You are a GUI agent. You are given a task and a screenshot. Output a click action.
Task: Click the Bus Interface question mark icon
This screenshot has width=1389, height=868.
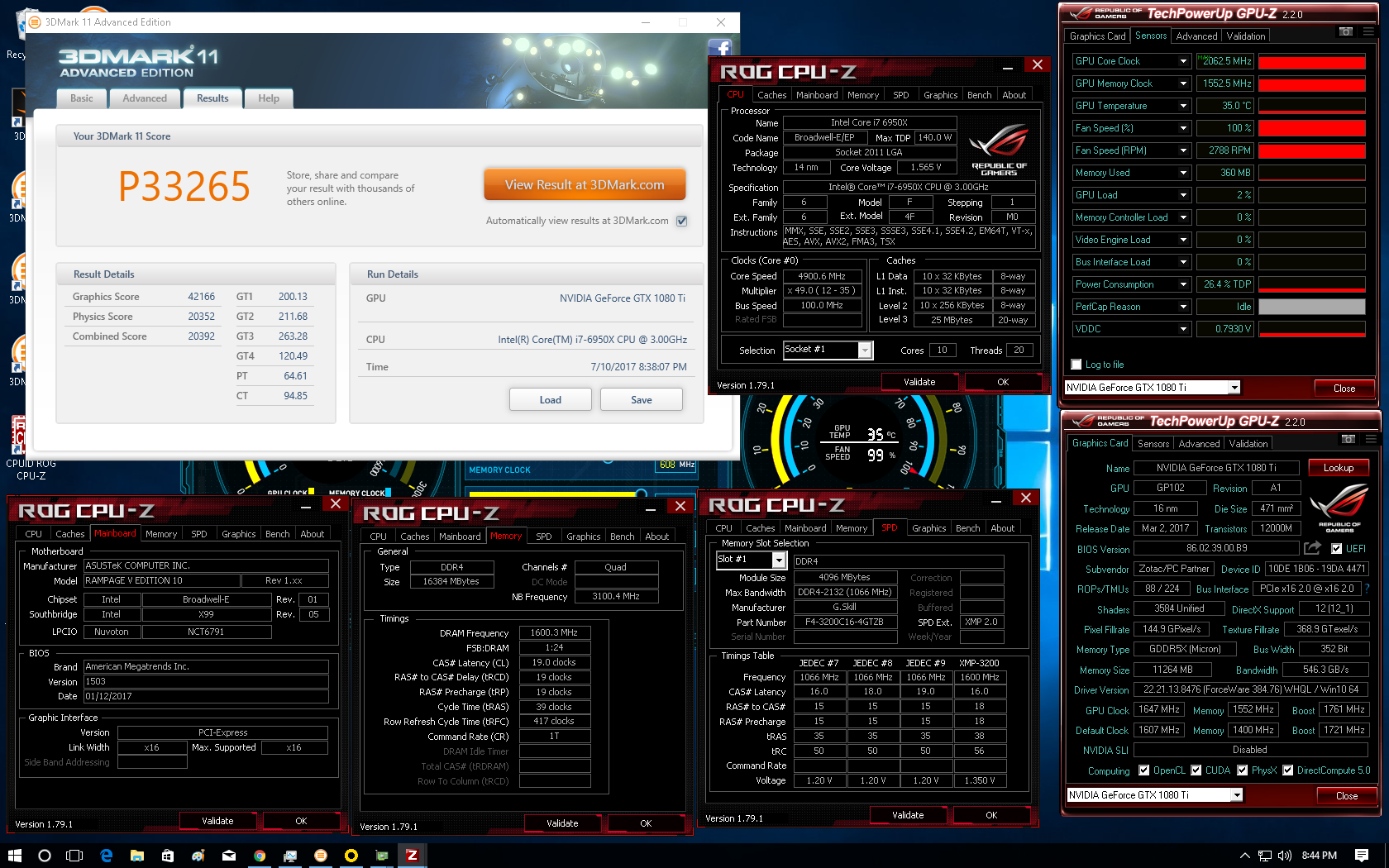click(1367, 589)
